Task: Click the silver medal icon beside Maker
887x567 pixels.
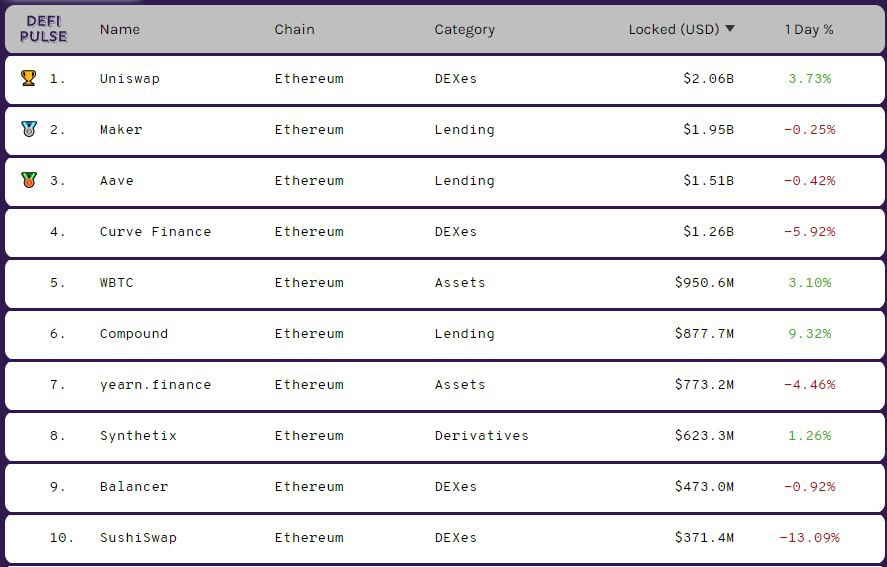Action: [x=27, y=129]
